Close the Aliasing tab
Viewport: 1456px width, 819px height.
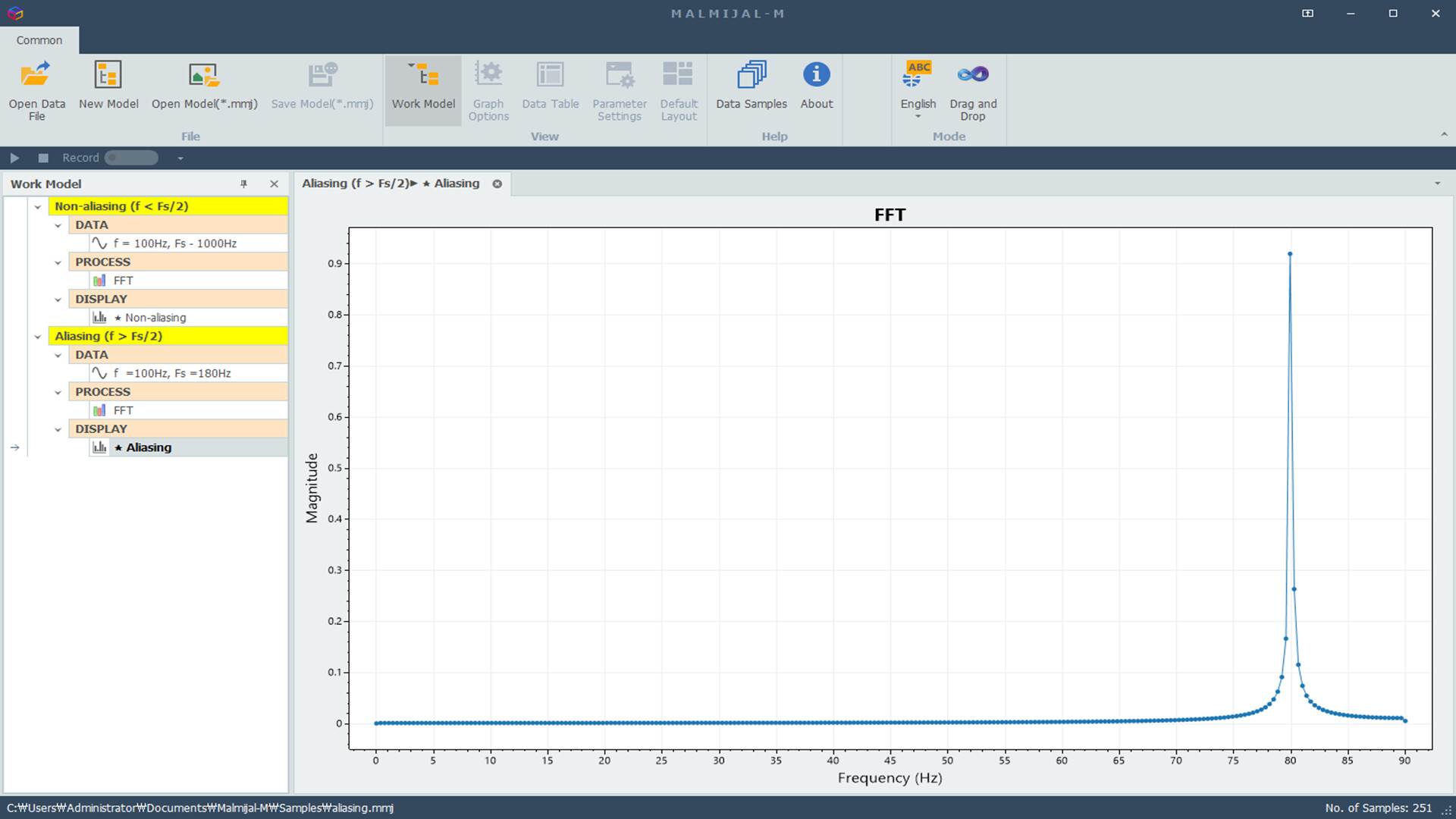(x=497, y=183)
